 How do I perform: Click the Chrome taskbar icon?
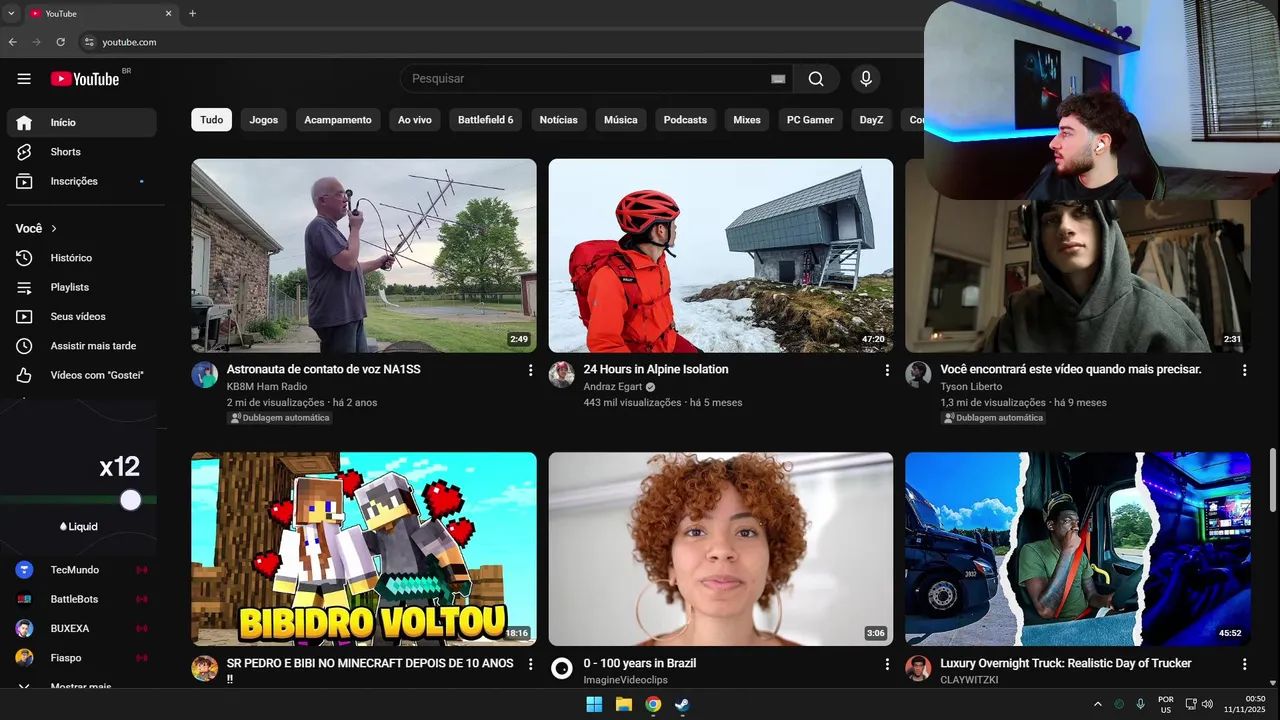653,704
